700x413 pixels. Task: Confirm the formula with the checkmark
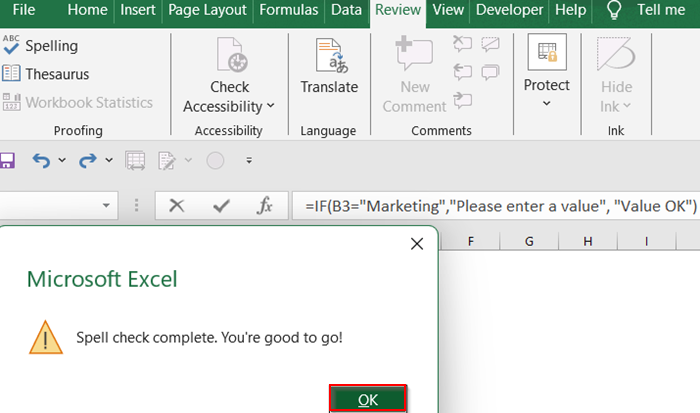(x=221, y=206)
